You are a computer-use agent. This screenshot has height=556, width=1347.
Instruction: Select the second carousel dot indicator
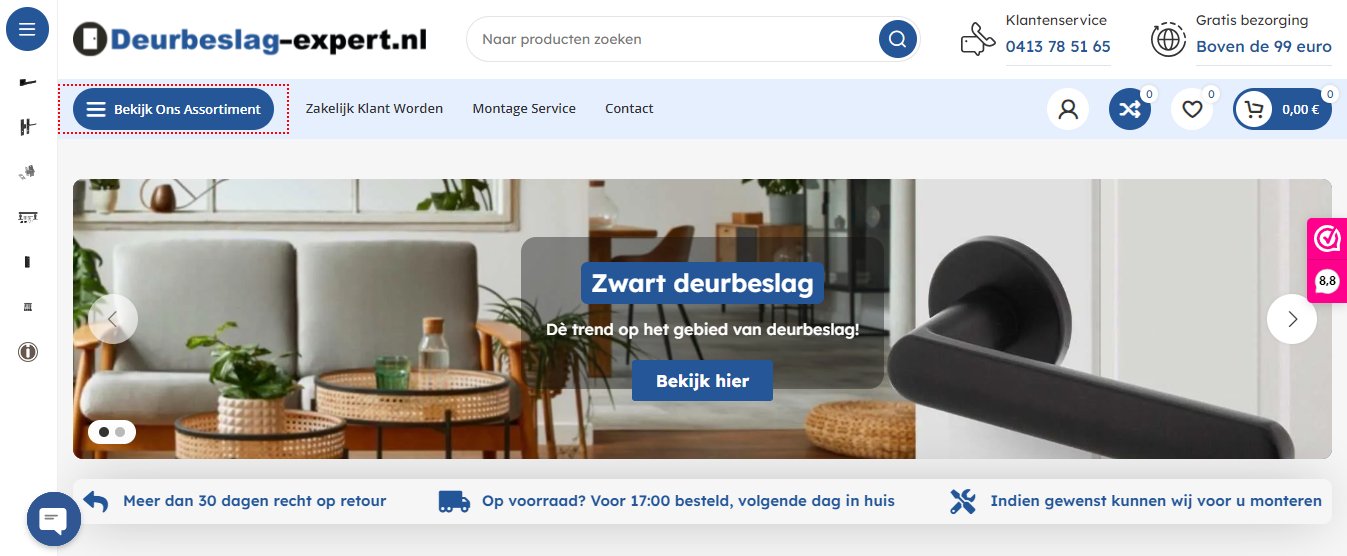[x=120, y=432]
